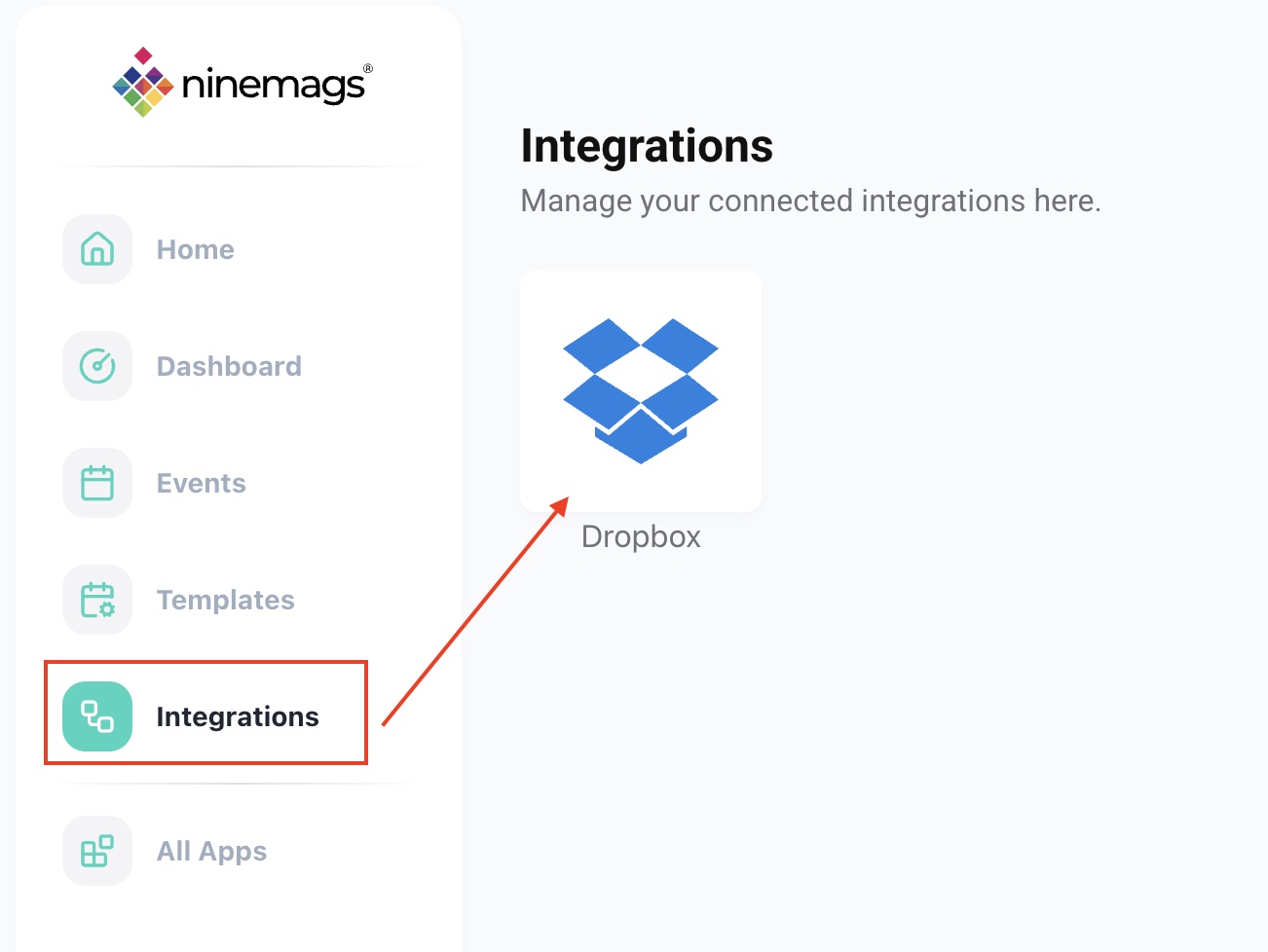Viewport: 1268px width, 952px height.
Task: Click the Integrations page heading
Action: pyautogui.click(x=647, y=146)
